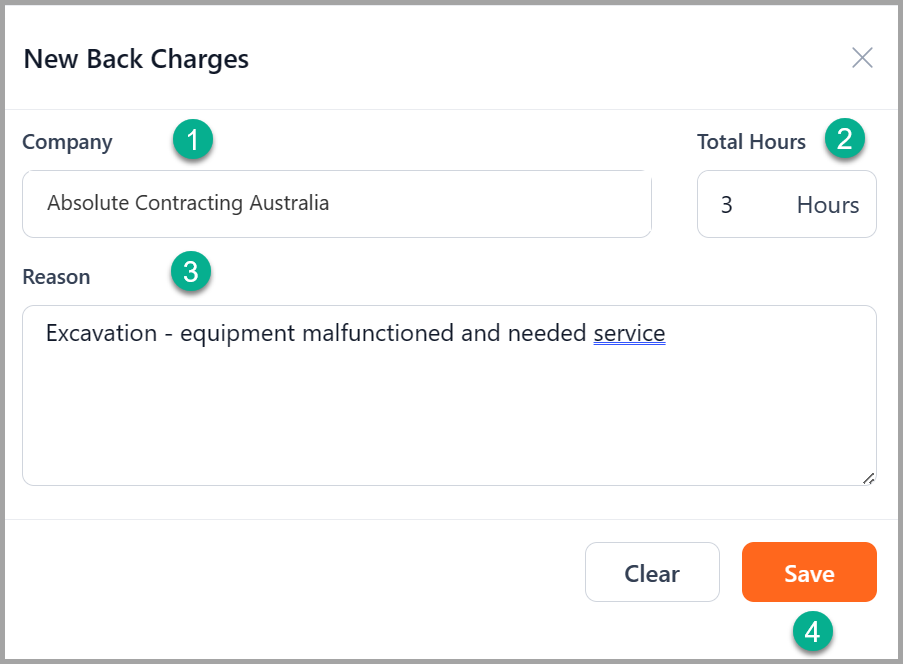Place cursor on the word Excavation

[101, 333]
